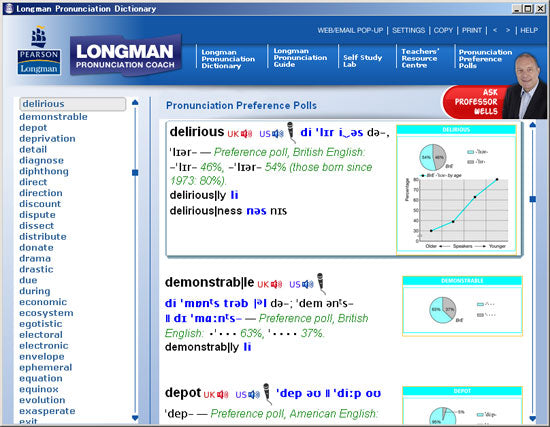Select direct in word list
This screenshot has height=427, width=550.
(x=33, y=182)
